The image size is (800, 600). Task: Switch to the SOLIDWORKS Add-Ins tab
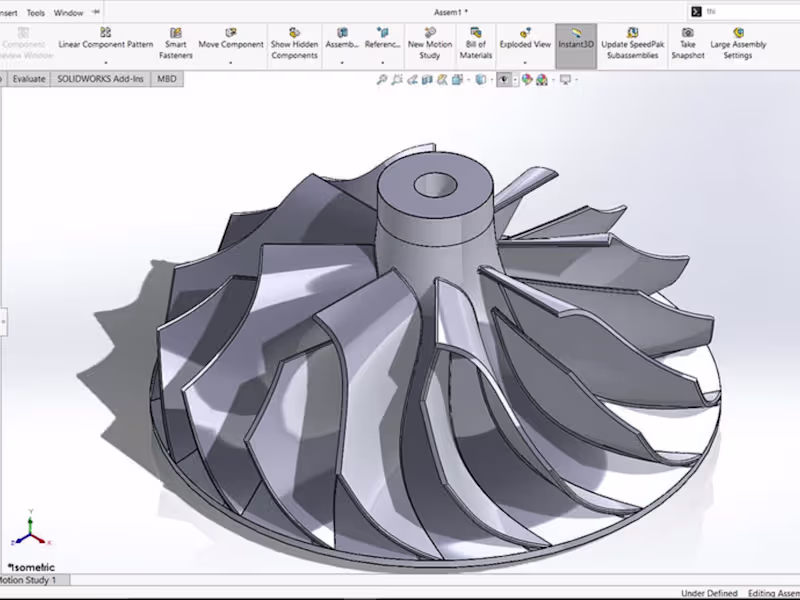pos(100,78)
